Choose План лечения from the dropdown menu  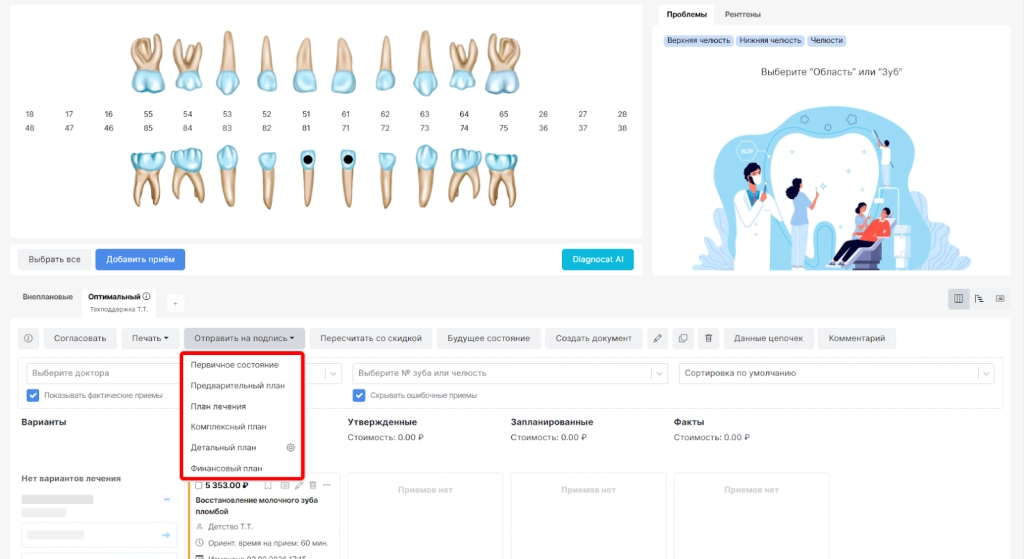[218, 407]
